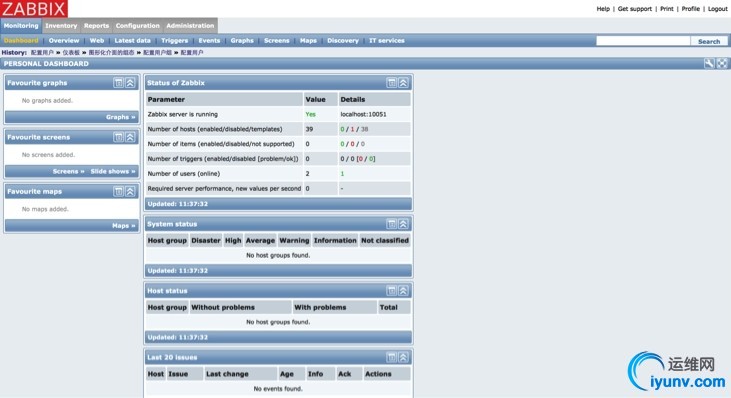This screenshot has height=398, width=731.
Task: Click the Search button
Action: coord(709,41)
